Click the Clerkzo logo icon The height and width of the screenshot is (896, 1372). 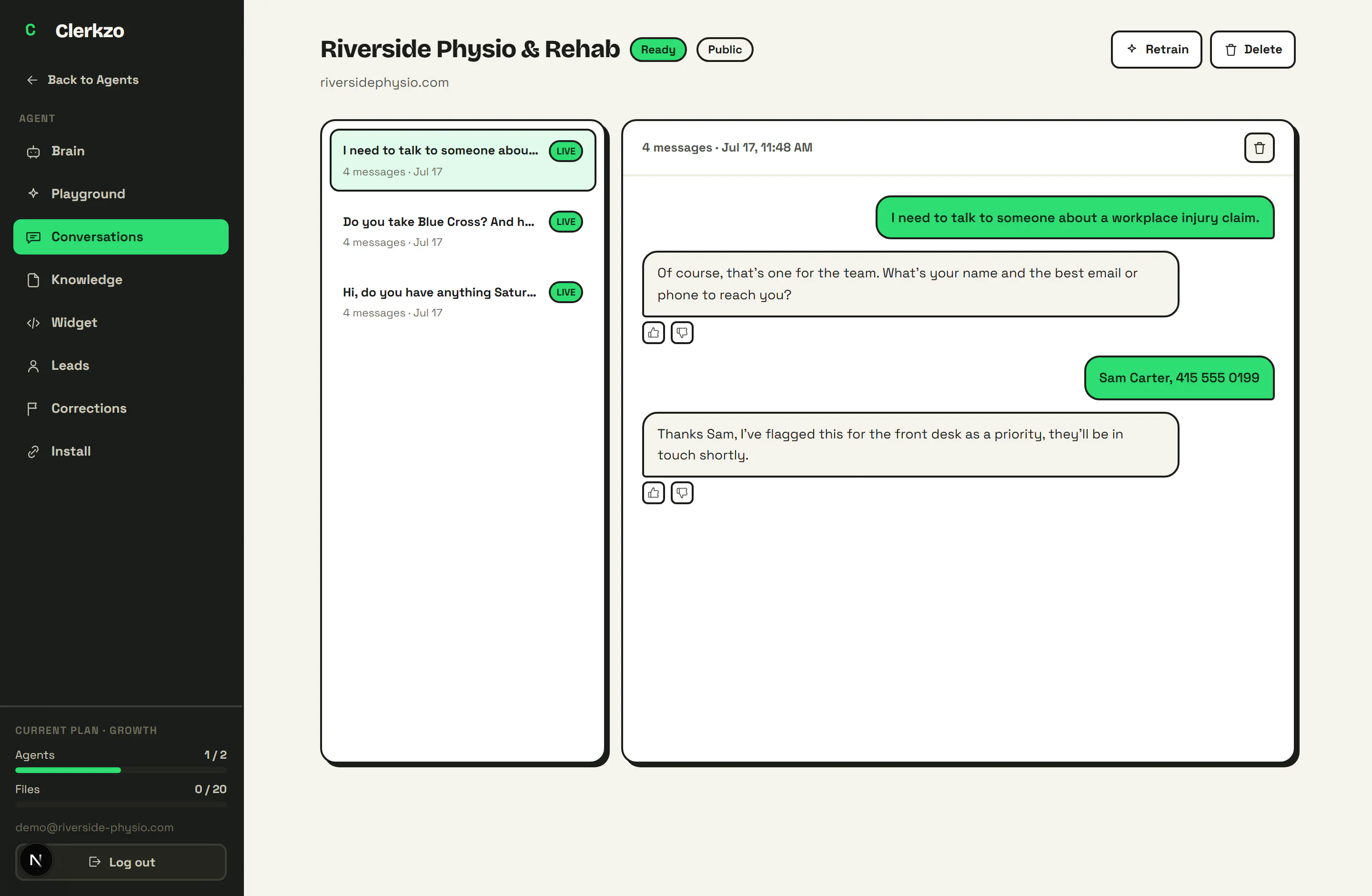[30, 30]
